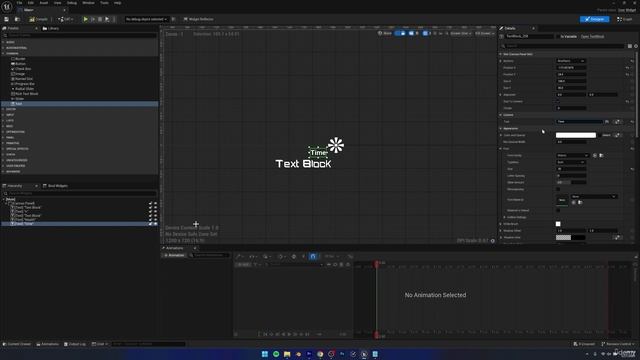Open the Anchors dropdown in Details
Image resolution: width=640 pixels, height=360 pixels.
tap(571, 61)
